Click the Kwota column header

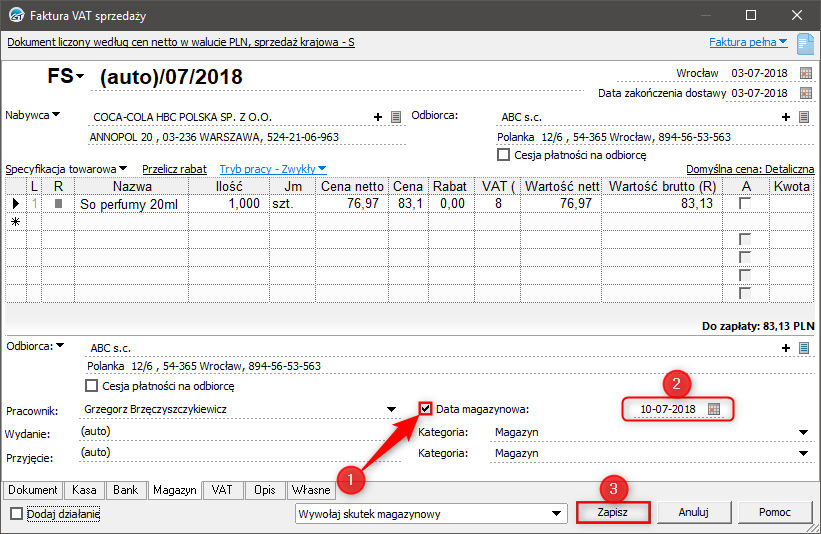(791, 186)
